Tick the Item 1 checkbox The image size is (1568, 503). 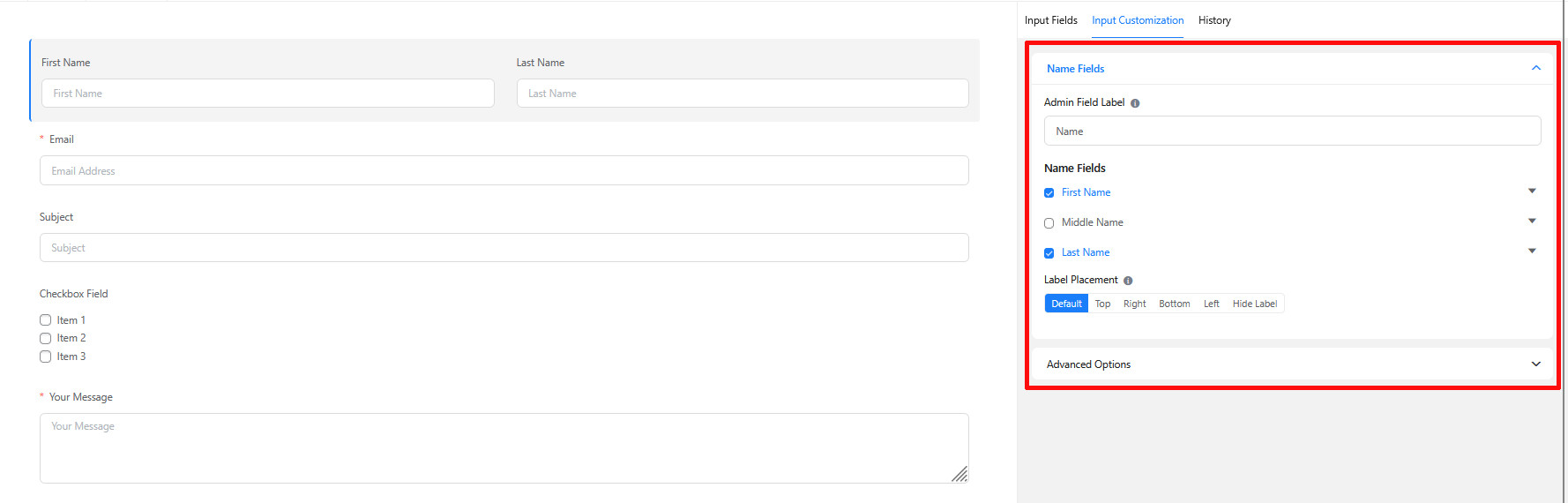coord(45,320)
